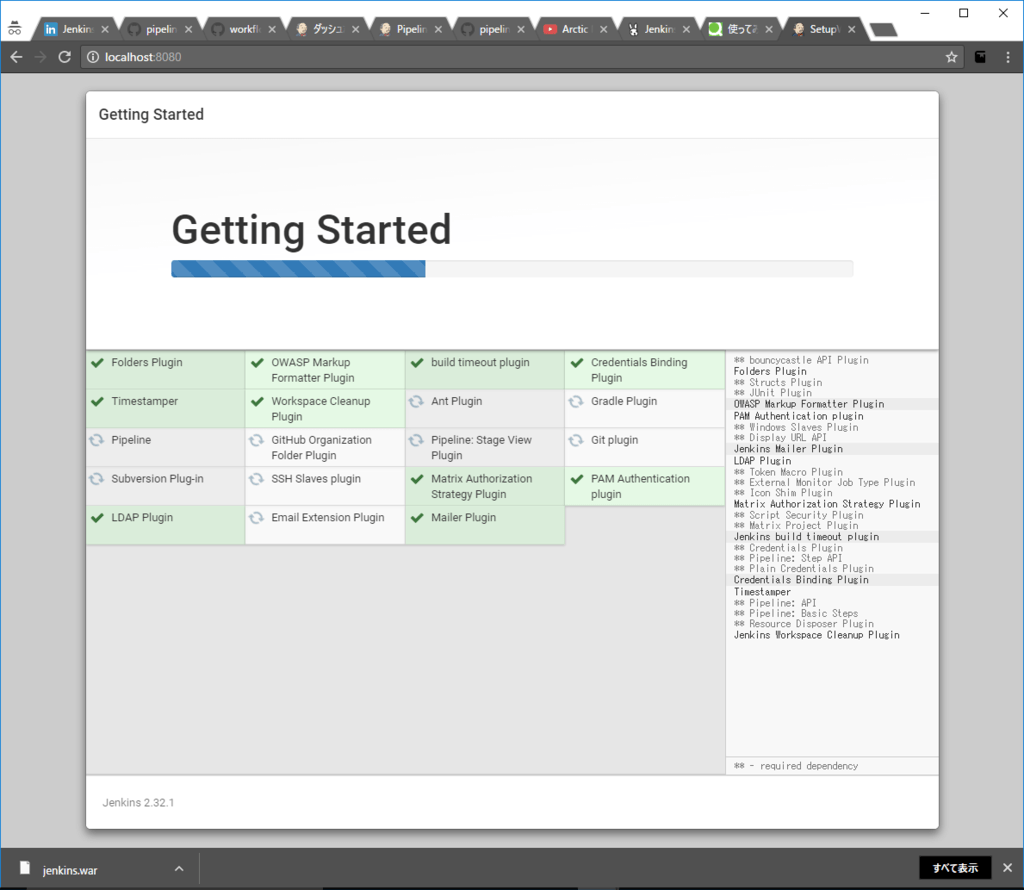Click the spinner icon for GitHub Organization Folder Plugin
The height and width of the screenshot is (890, 1024).
(x=256, y=440)
